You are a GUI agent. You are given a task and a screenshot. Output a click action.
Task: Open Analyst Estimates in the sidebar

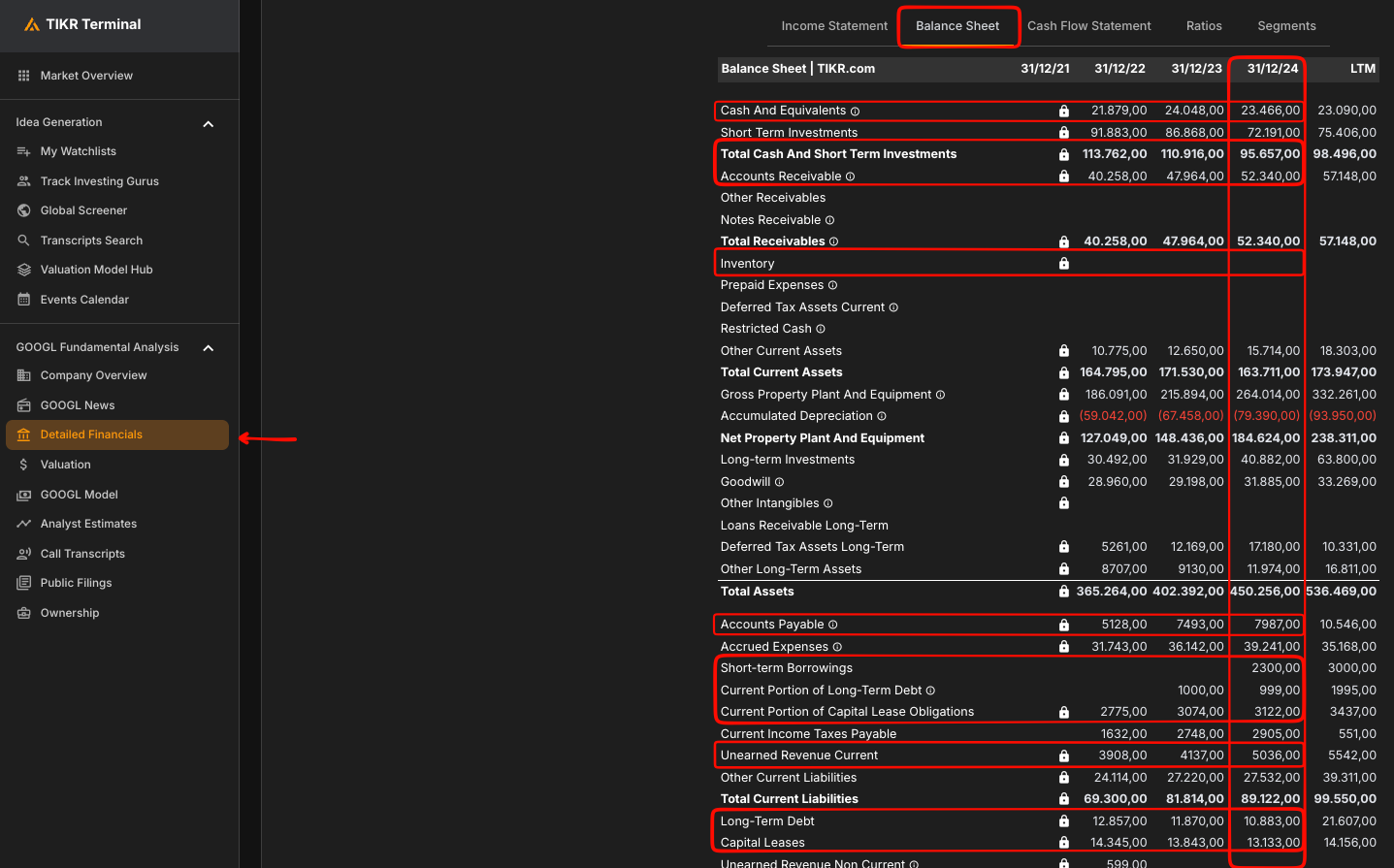pyautogui.click(x=88, y=524)
